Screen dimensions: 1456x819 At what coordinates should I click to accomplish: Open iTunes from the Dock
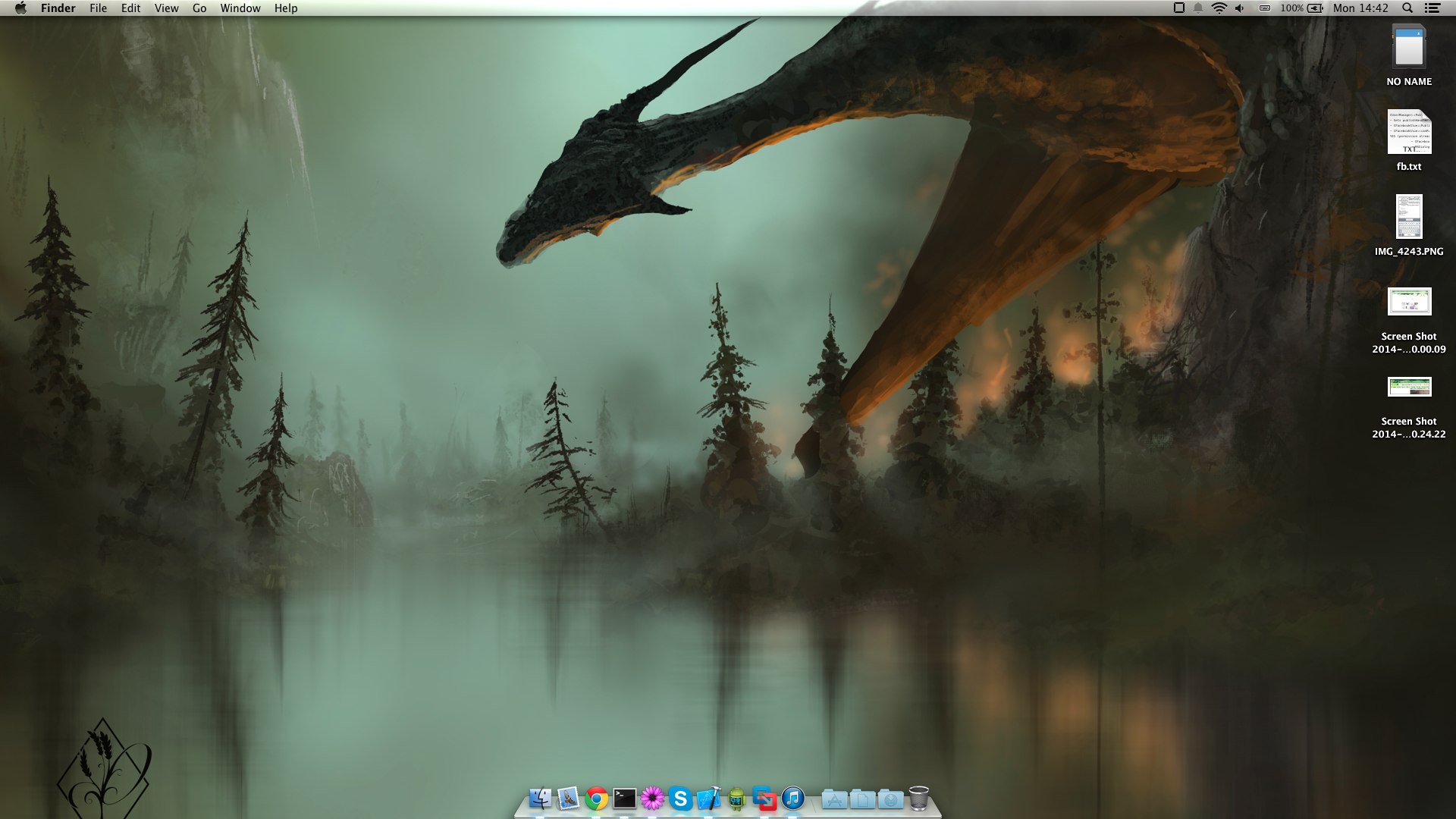click(793, 799)
